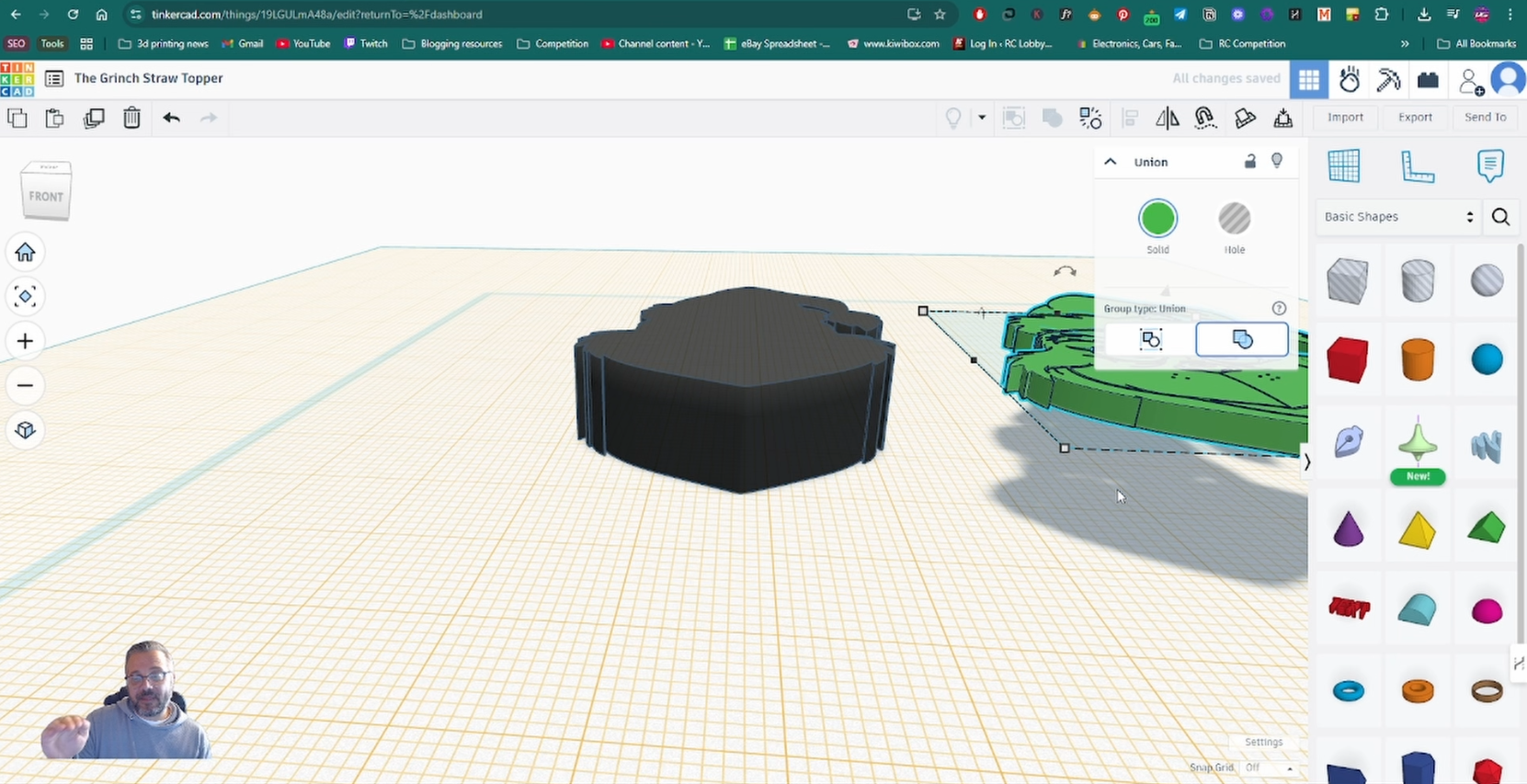Lock editing with the padlock icon
The width and height of the screenshot is (1527, 784).
[1249, 162]
